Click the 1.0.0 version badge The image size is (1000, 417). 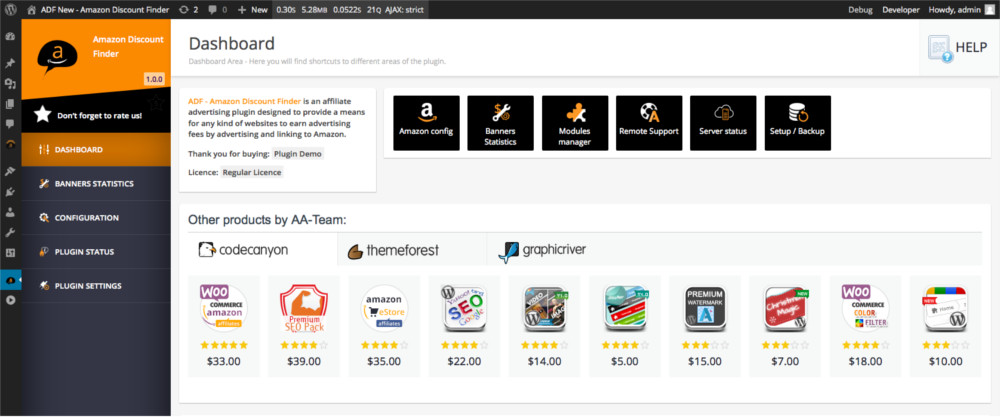tap(154, 79)
